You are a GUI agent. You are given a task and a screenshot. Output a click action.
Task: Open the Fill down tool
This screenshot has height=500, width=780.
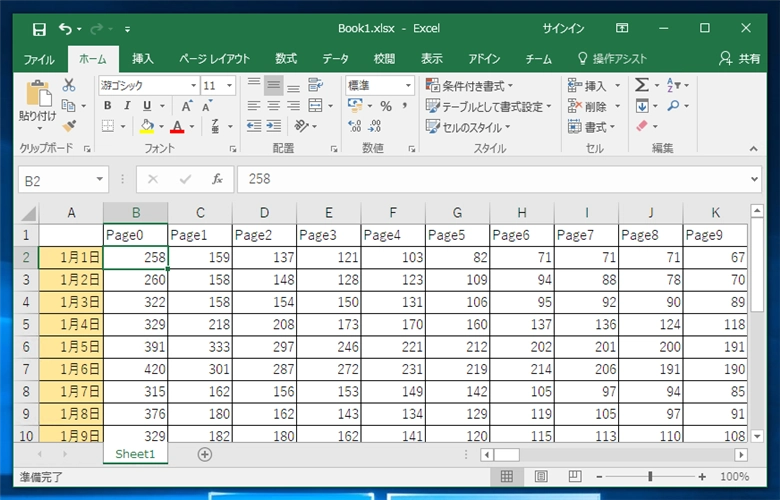[642, 105]
